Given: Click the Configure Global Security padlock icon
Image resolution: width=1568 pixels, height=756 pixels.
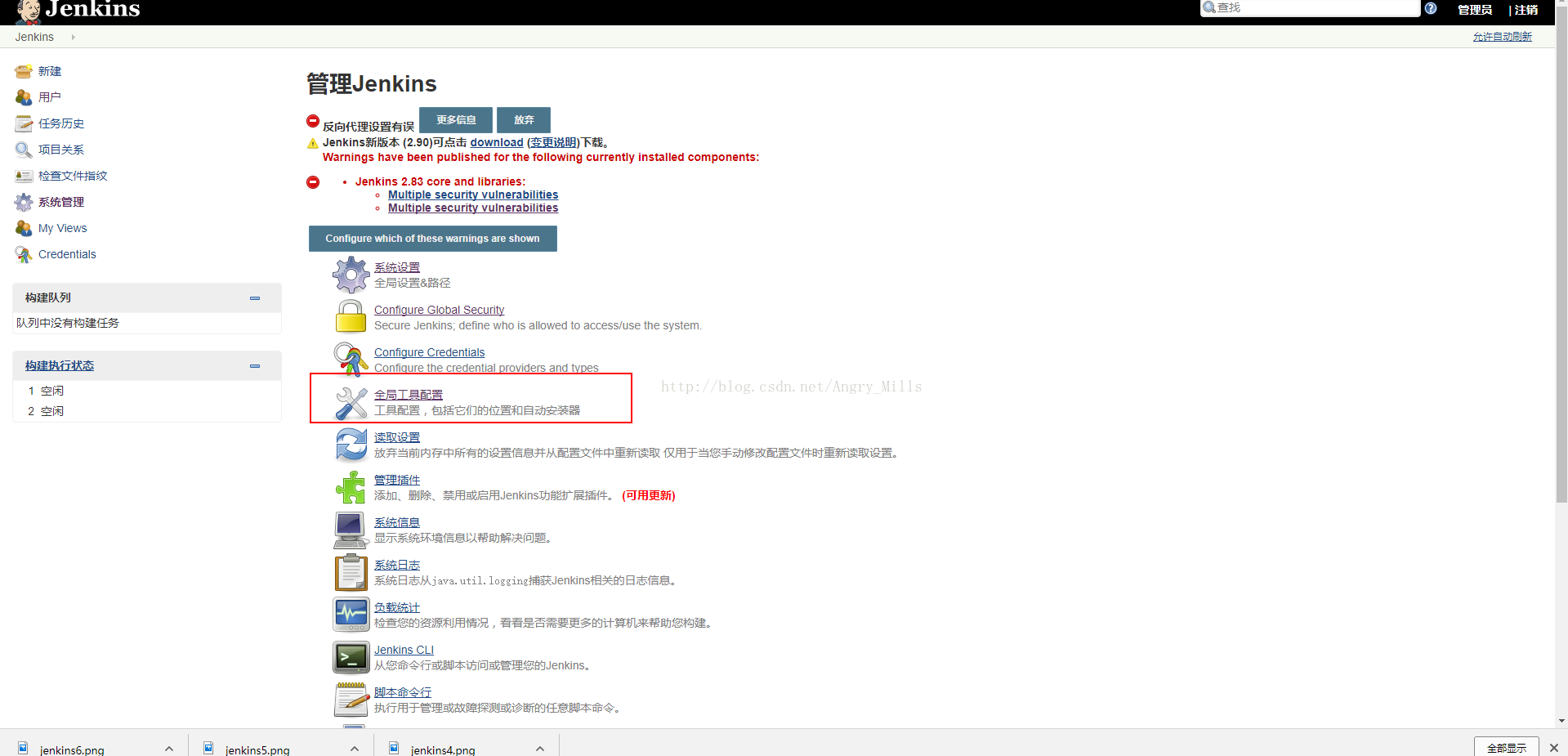Looking at the screenshot, I should click(x=351, y=317).
